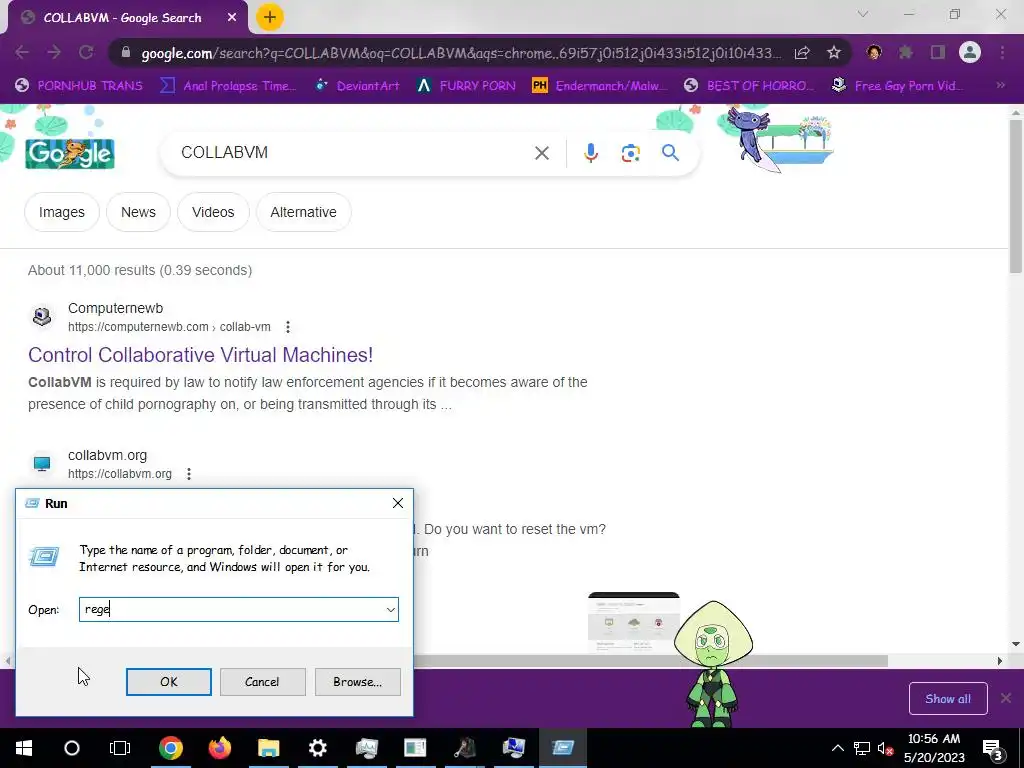
Task: Open the Endermanch/Malw... bookmark
Action: pos(600,86)
